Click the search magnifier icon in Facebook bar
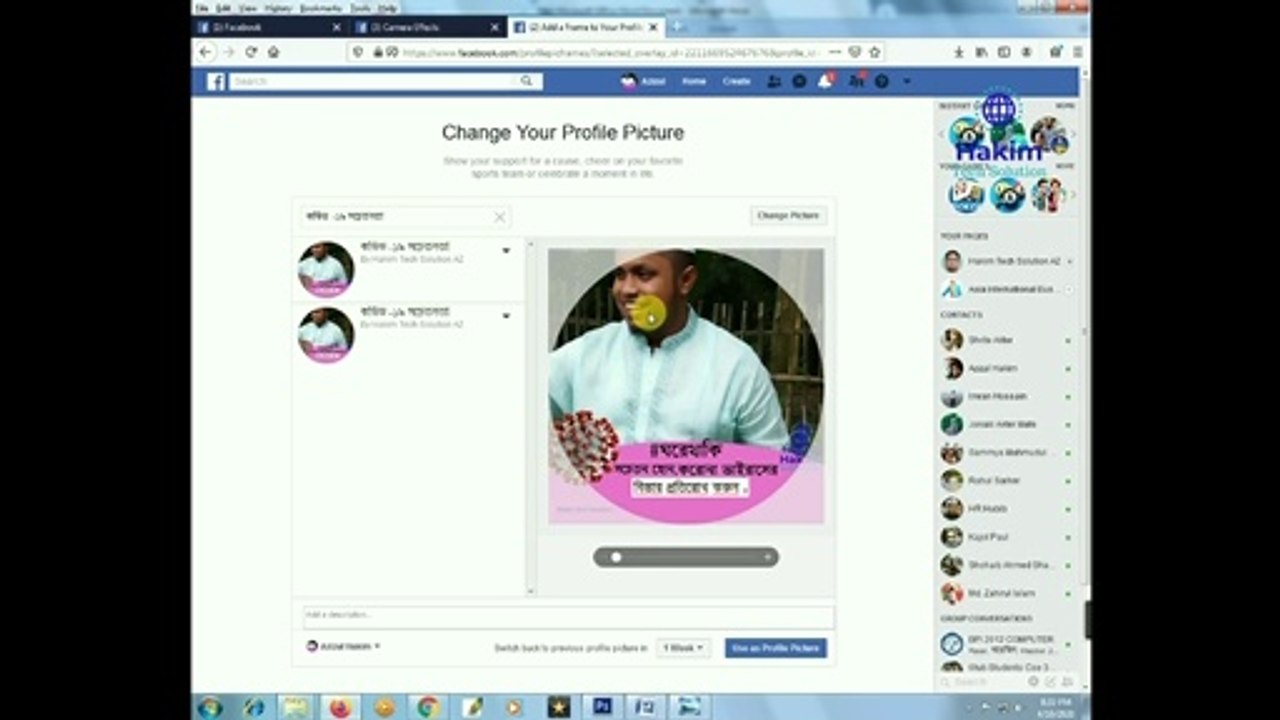Viewport: 1280px width, 720px height. pyautogui.click(x=527, y=82)
